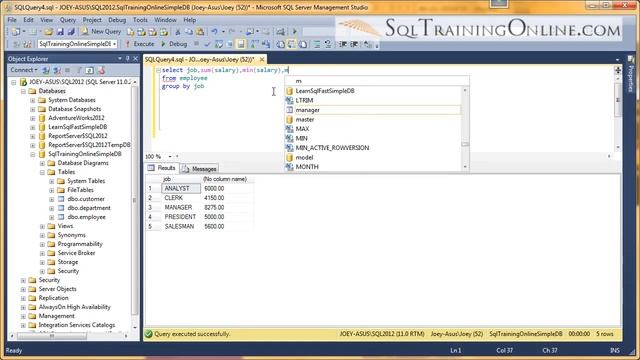This screenshot has height=360, width=640.
Task: Click the Parse checkmark icon
Action: [207, 44]
